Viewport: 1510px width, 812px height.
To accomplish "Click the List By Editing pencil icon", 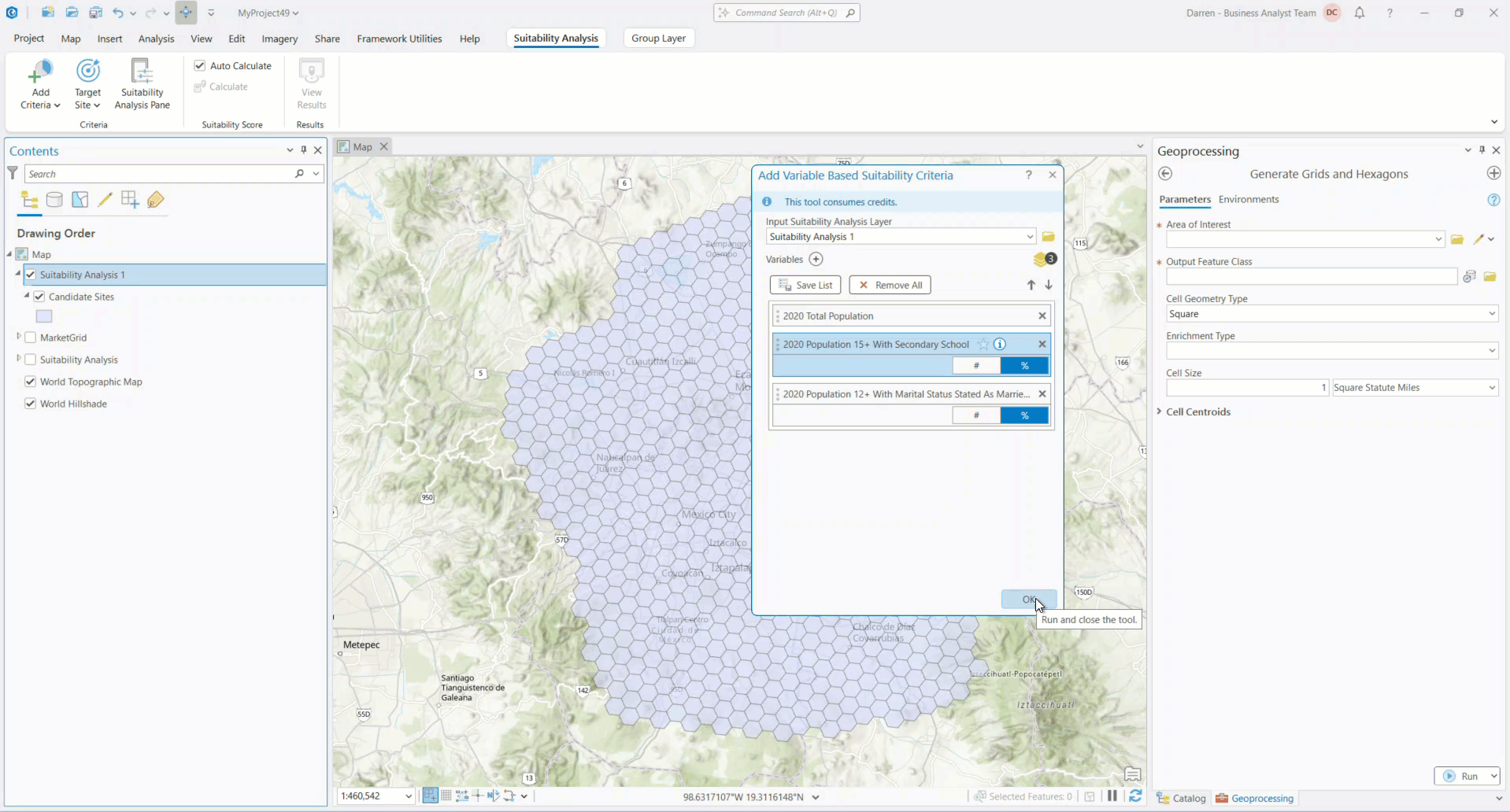I will 105,199.
